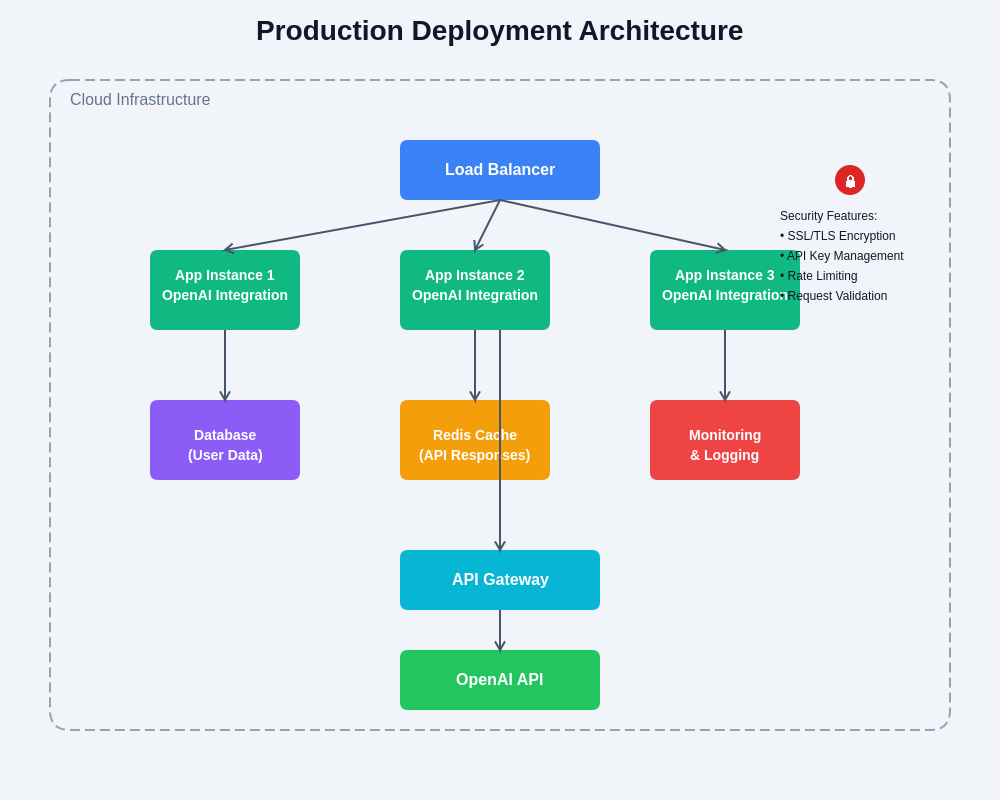Click the orange Redis Cache box
The width and height of the screenshot is (1000, 800).
coord(450,440)
